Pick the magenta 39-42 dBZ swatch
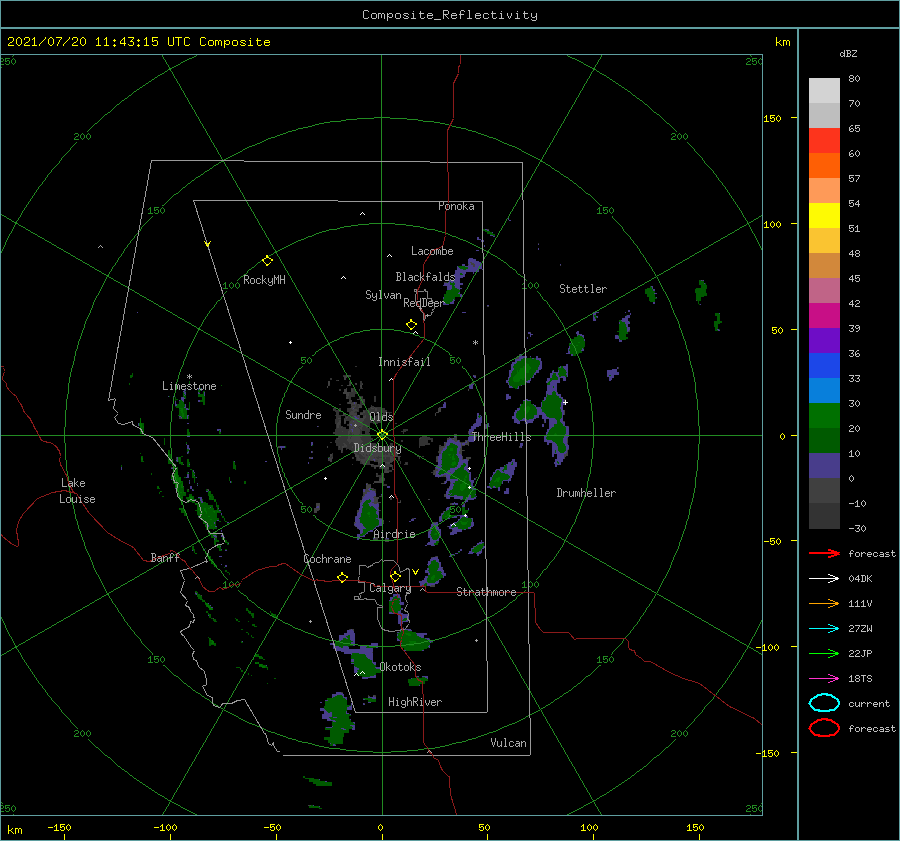900x841 pixels. (824, 316)
